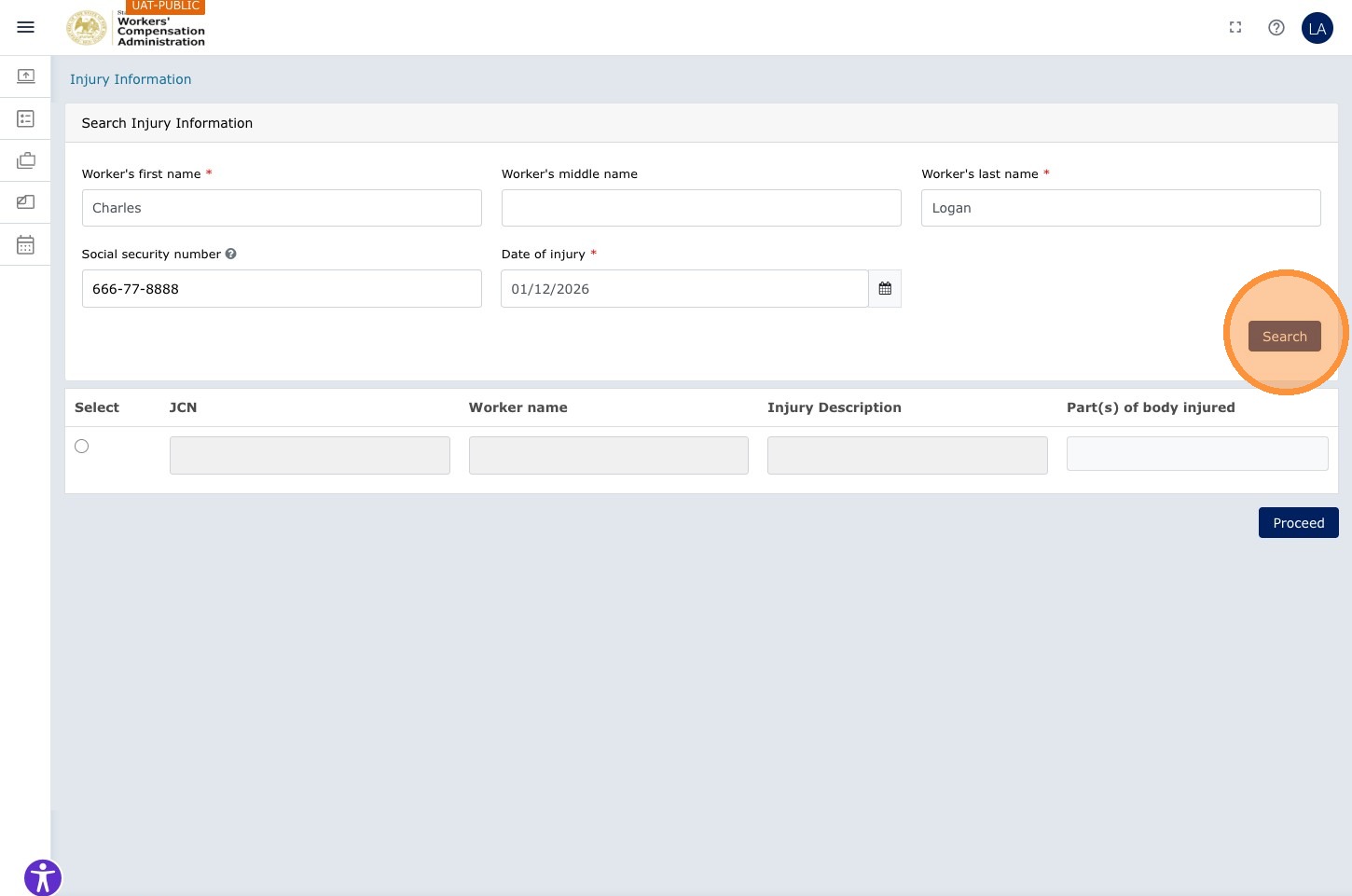Click the Workers' Compensation Administration logo
This screenshot has height=896, width=1352.
(136, 28)
